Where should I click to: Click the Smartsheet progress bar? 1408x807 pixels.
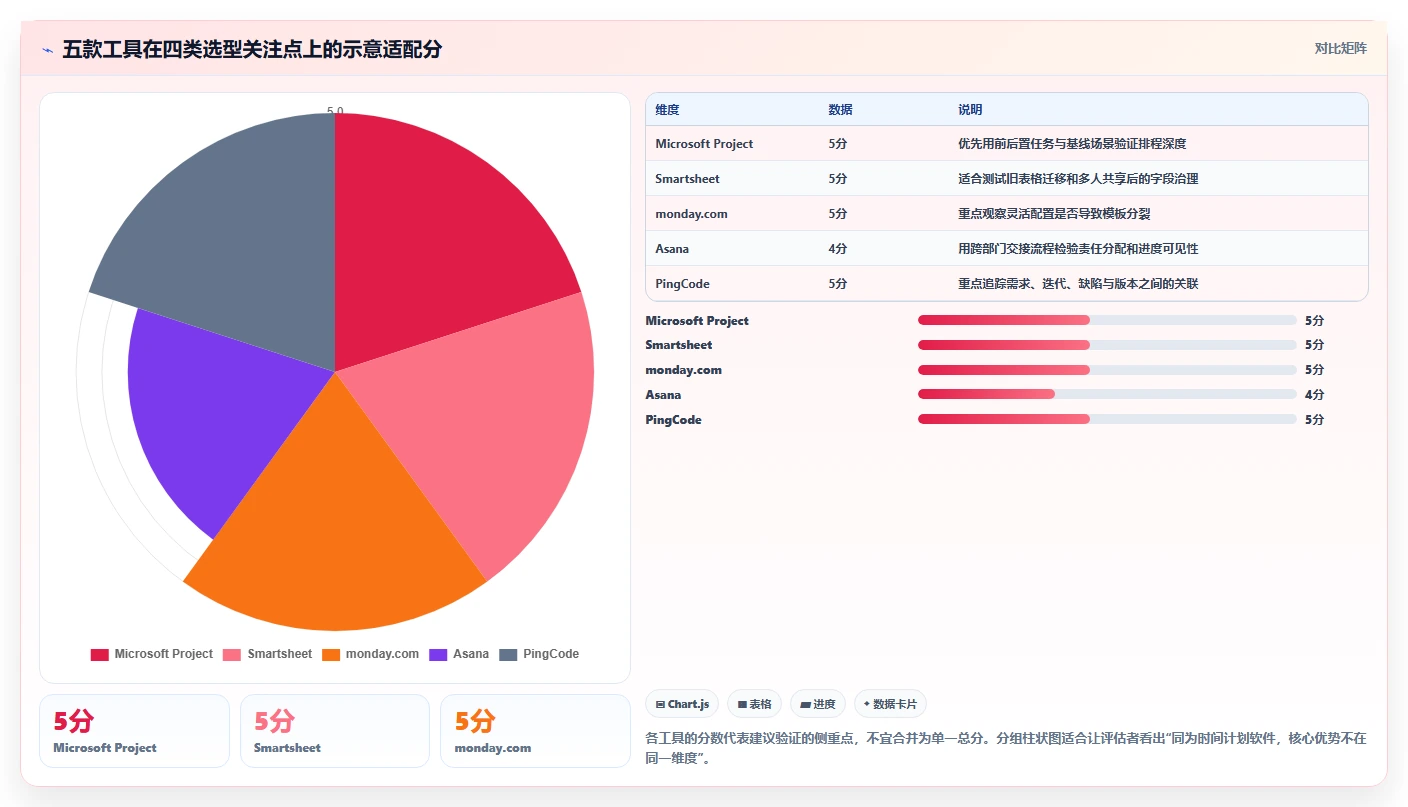coord(1107,345)
